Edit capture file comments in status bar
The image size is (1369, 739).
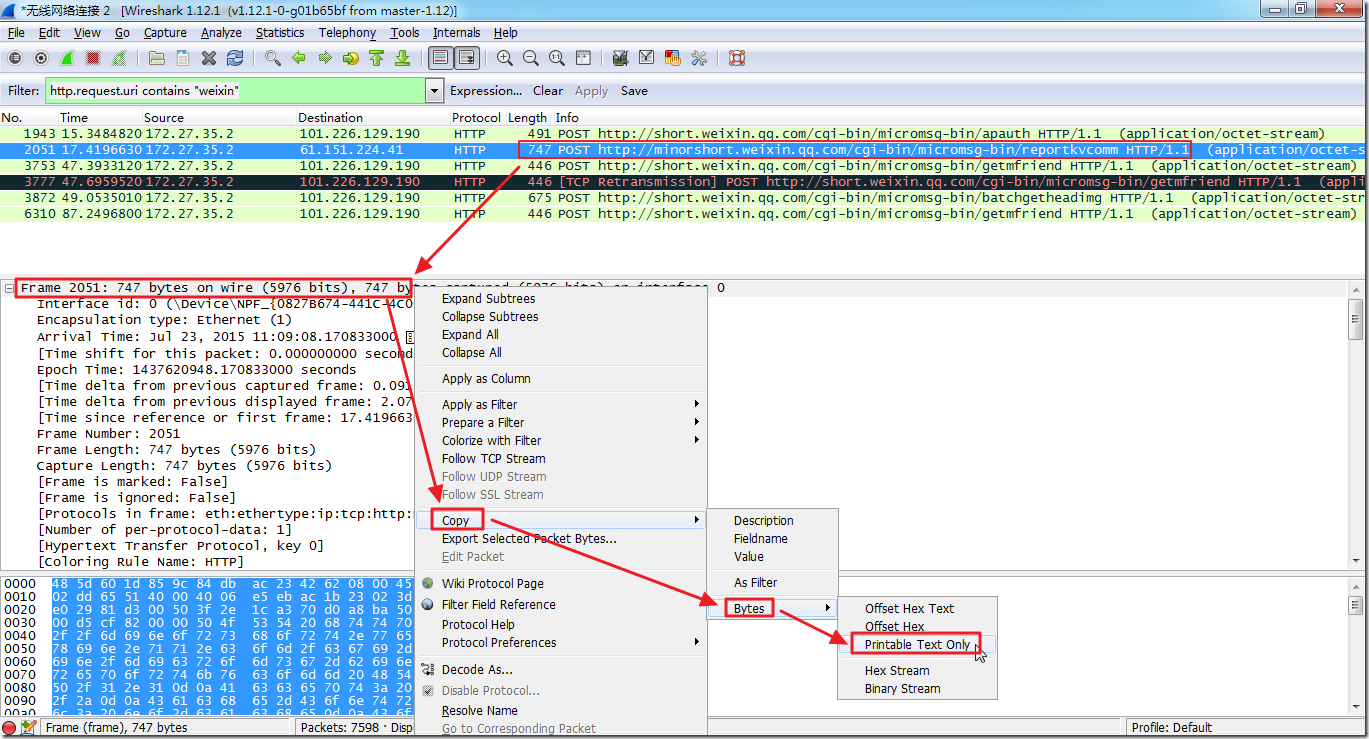click(29, 728)
